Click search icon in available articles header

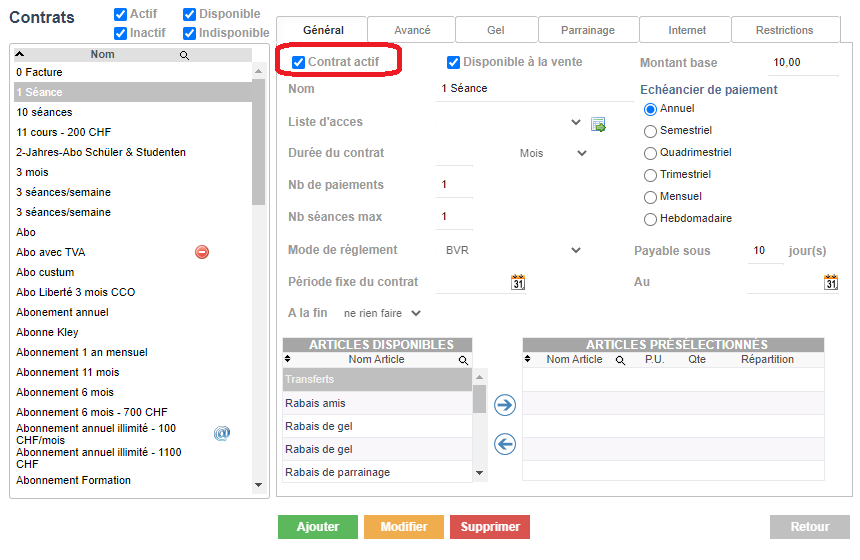point(463,359)
